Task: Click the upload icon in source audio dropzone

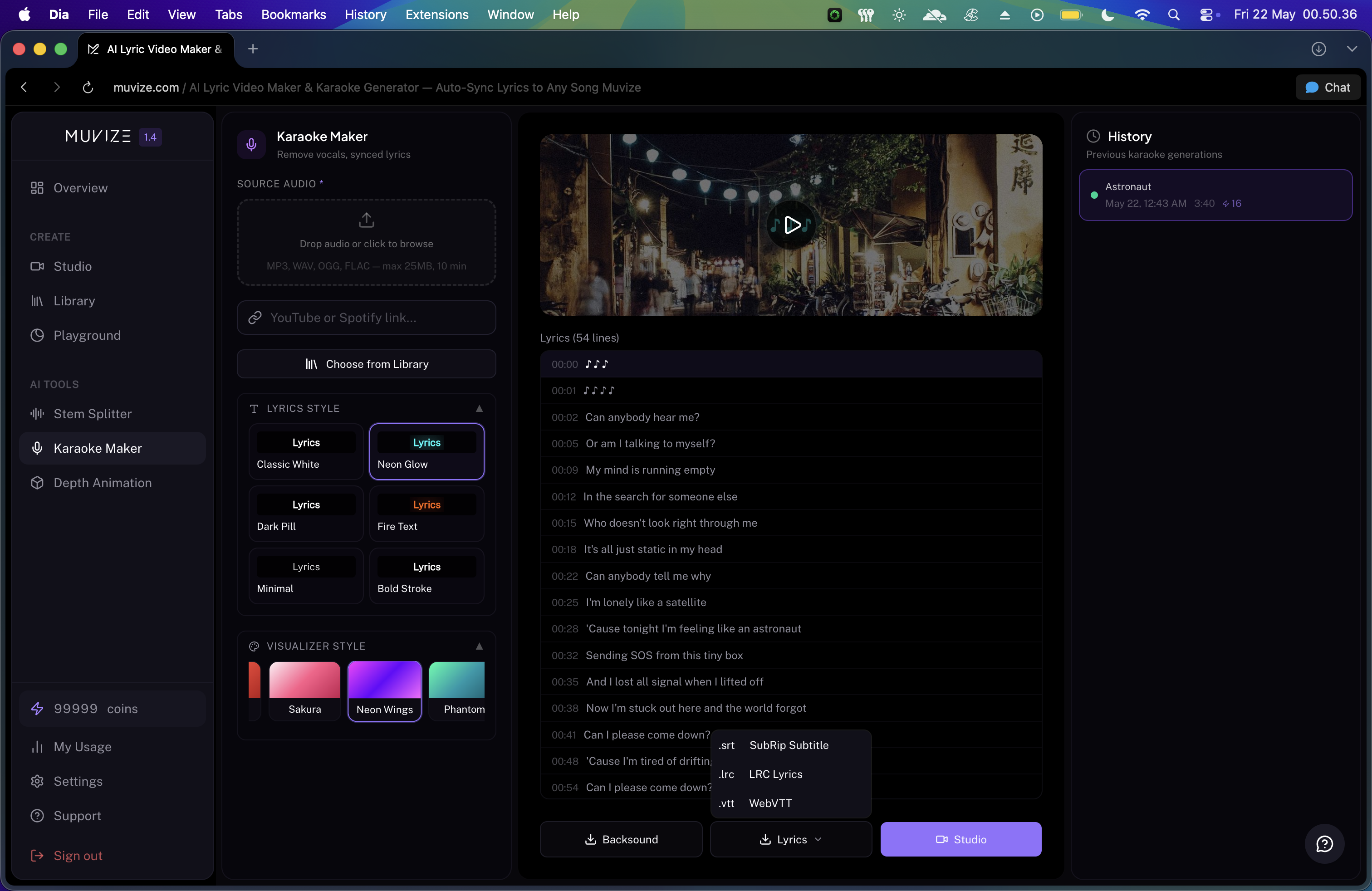Action: 367,220
